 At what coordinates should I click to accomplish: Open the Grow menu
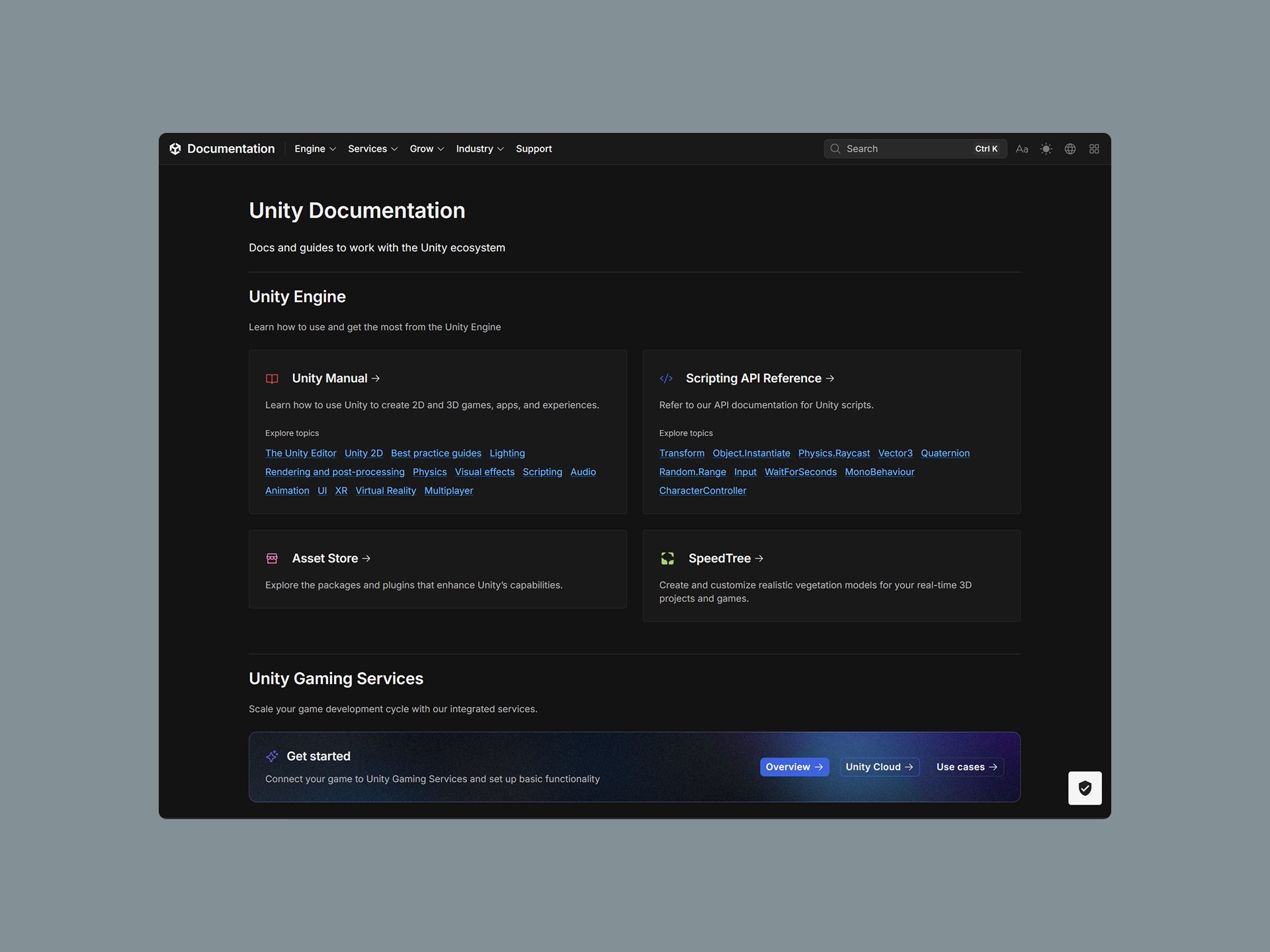(x=427, y=149)
